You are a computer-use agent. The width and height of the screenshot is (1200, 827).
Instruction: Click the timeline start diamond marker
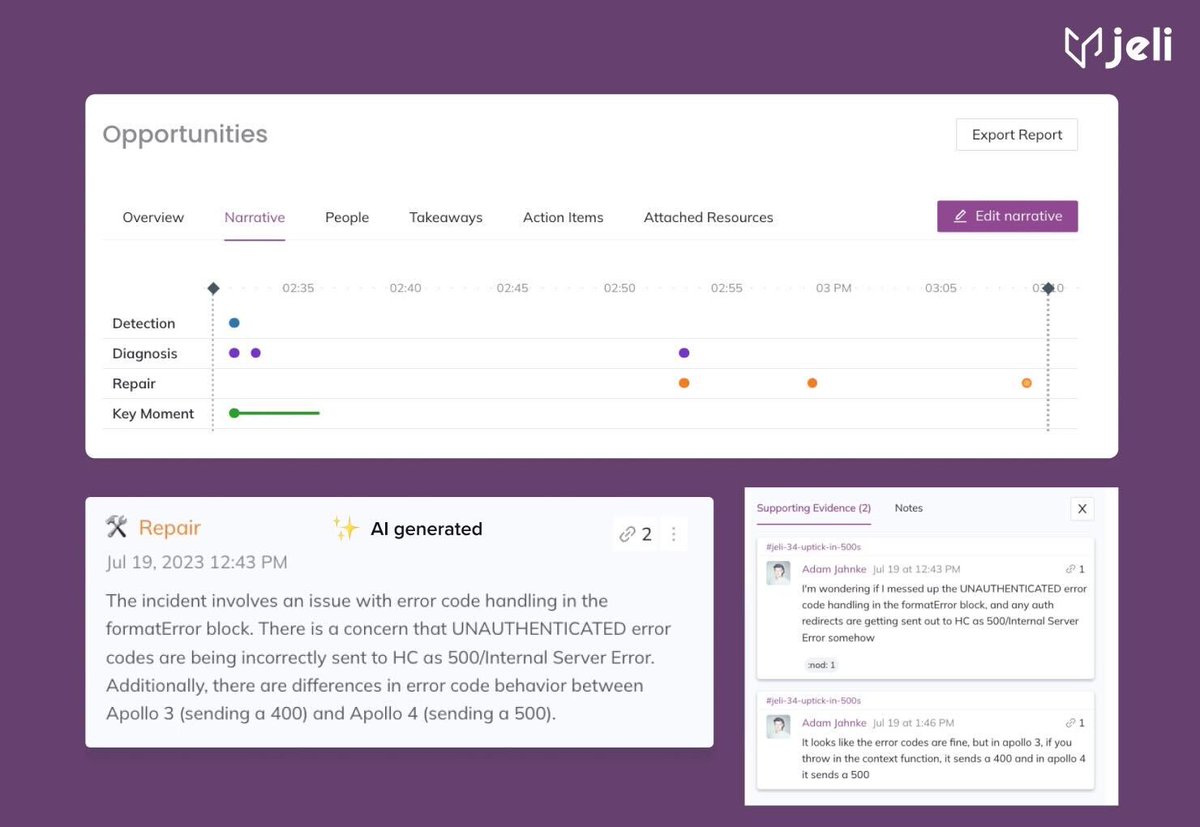pyautogui.click(x=213, y=288)
